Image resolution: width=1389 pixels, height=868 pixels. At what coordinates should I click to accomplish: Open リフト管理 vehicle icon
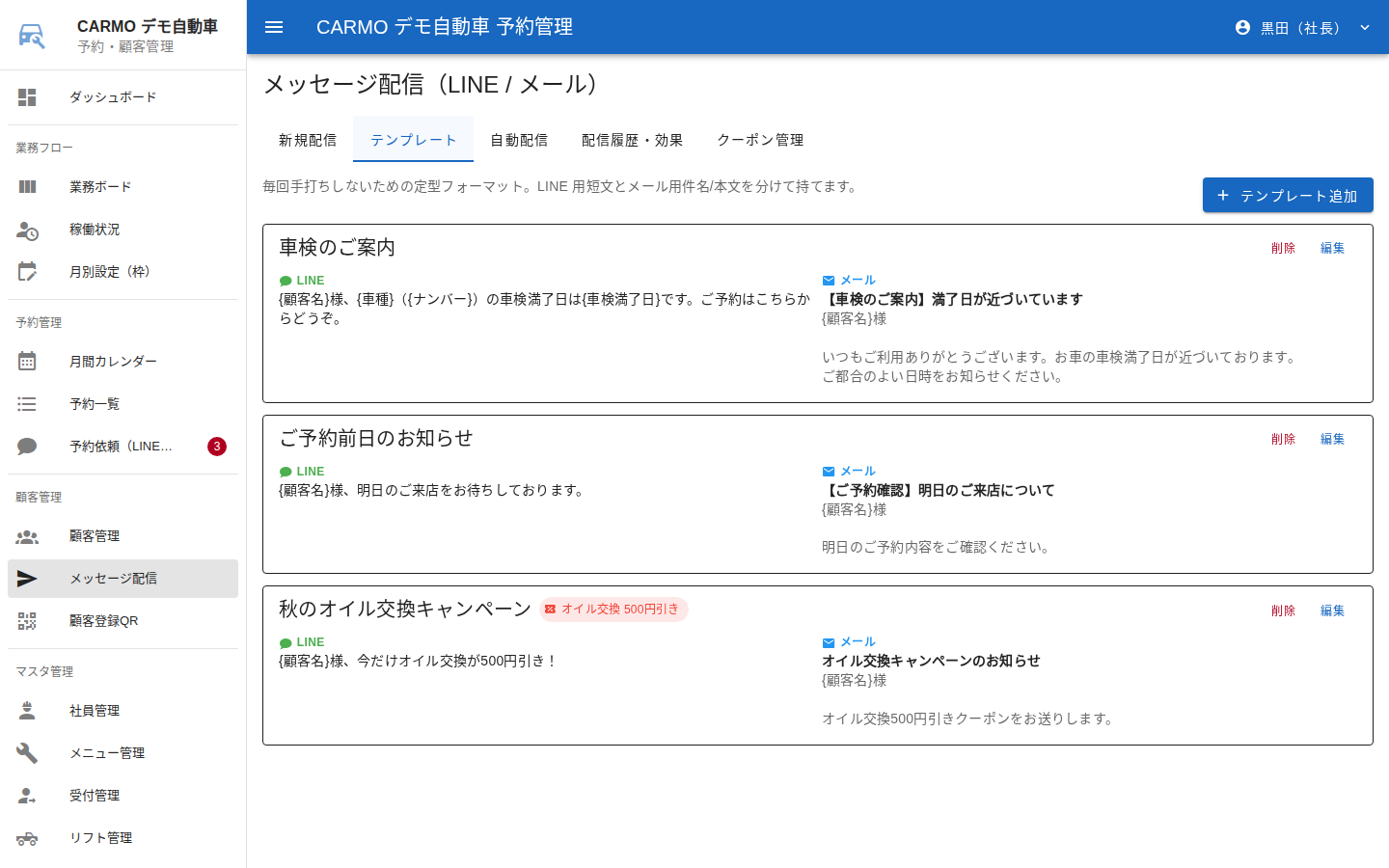pyautogui.click(x=27, y=838)
